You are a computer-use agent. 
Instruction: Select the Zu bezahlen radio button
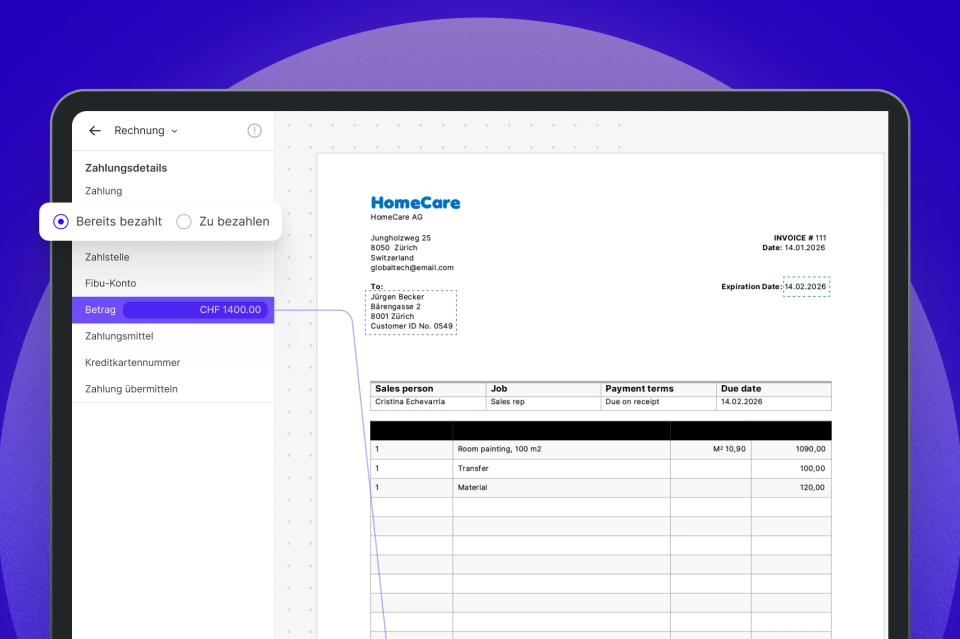(x=184, y=221)
